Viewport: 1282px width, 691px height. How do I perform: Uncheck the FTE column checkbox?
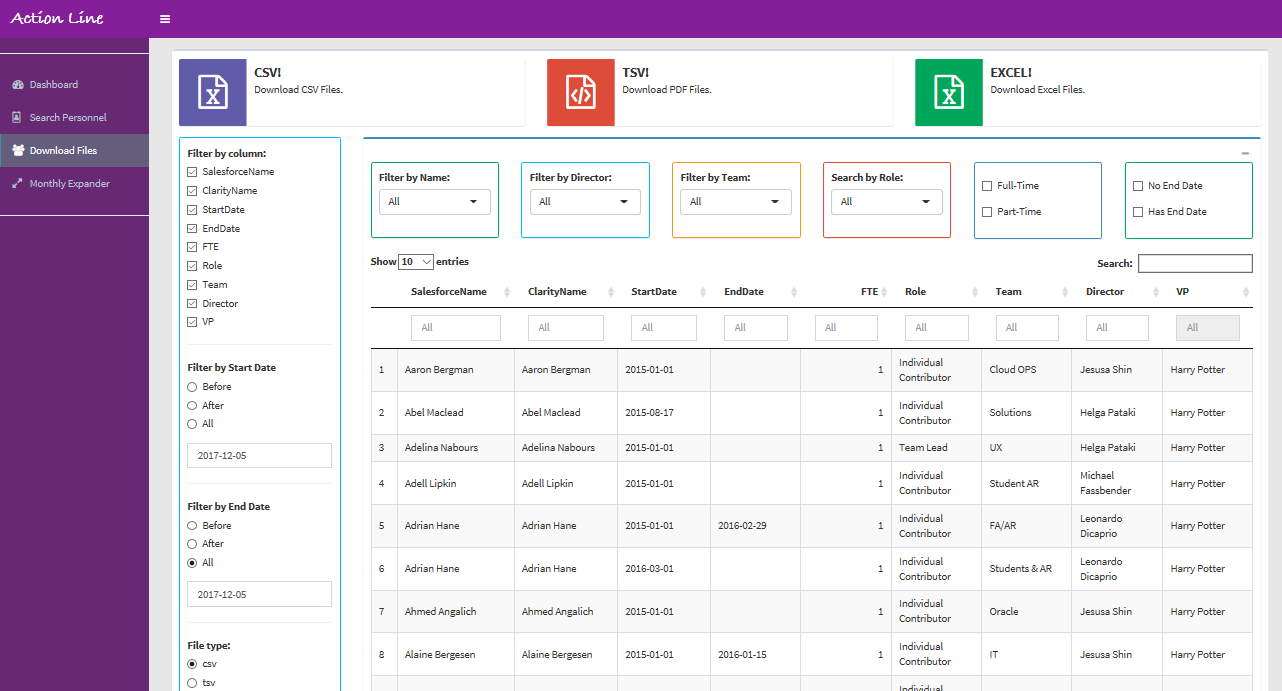click(192, 247)
